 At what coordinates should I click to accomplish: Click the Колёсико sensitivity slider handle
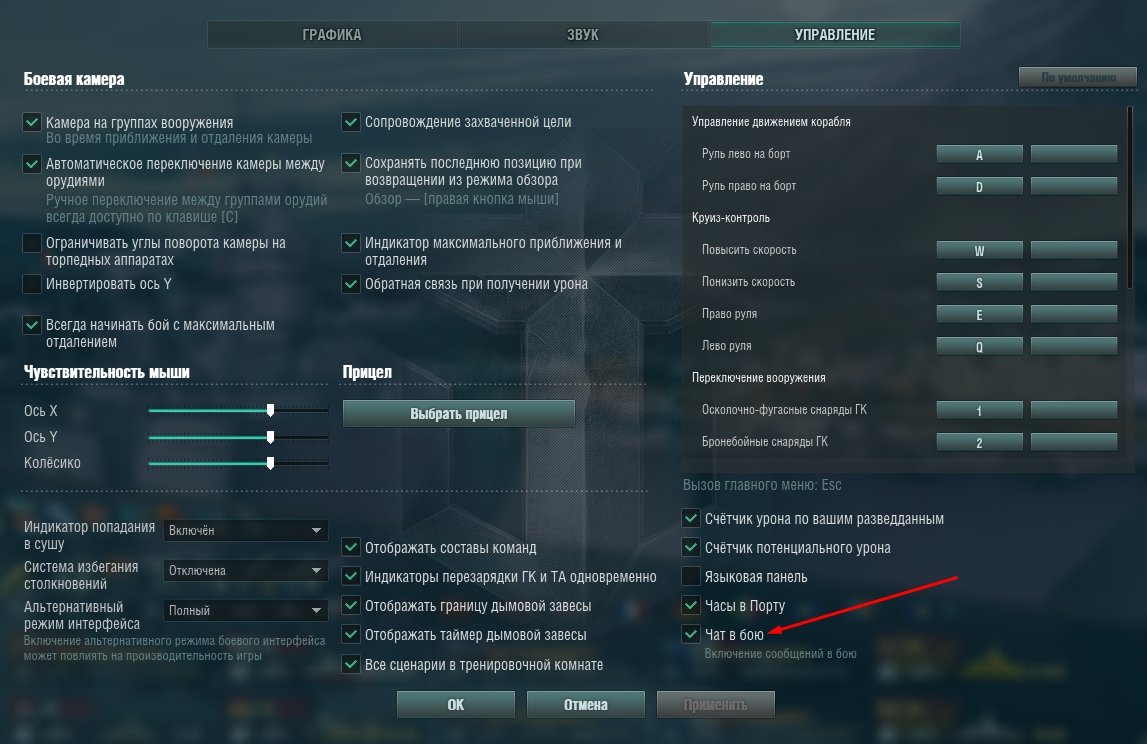click(x=271, y=463)
